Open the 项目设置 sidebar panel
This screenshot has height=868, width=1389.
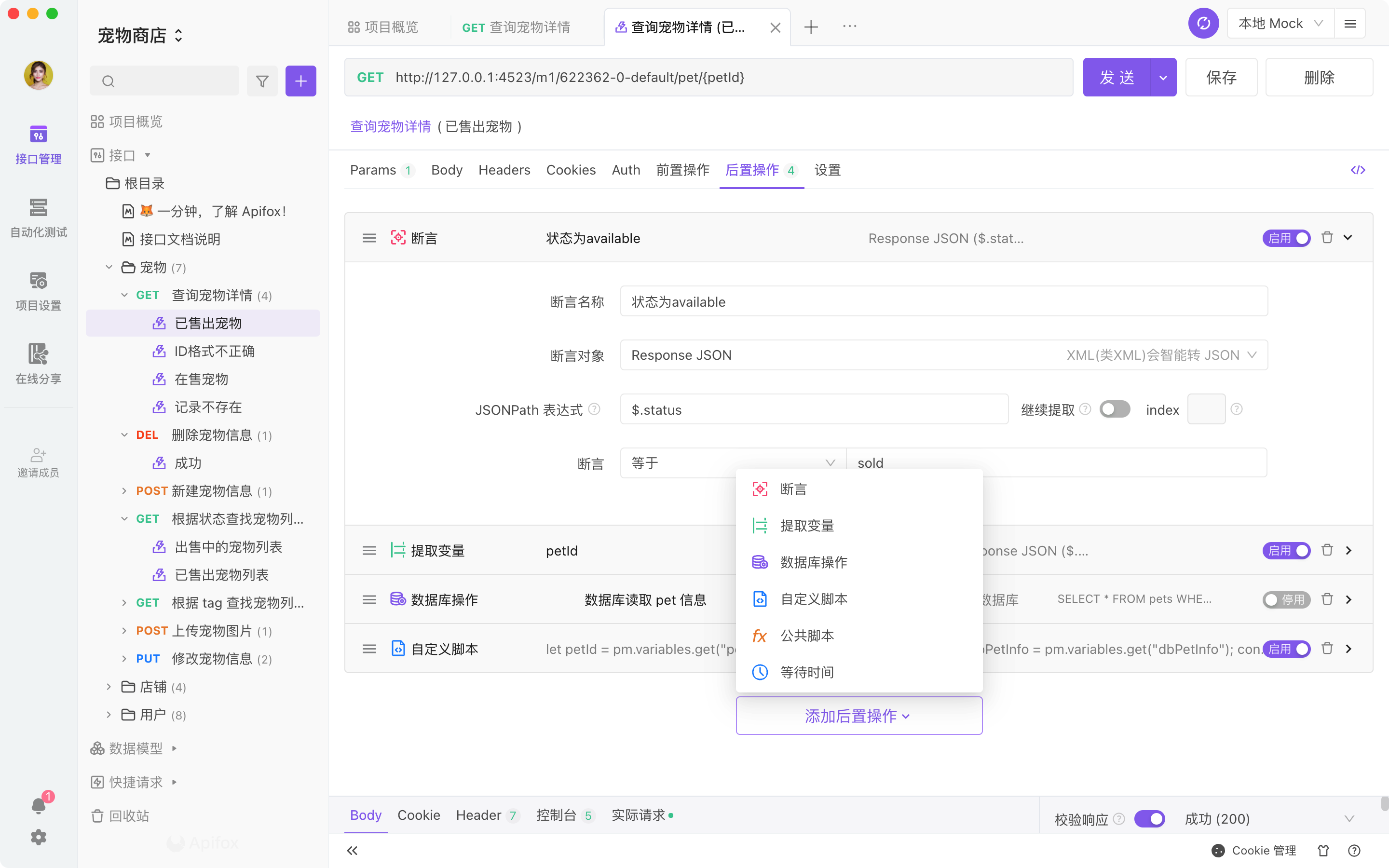click(x=38, y=290)
